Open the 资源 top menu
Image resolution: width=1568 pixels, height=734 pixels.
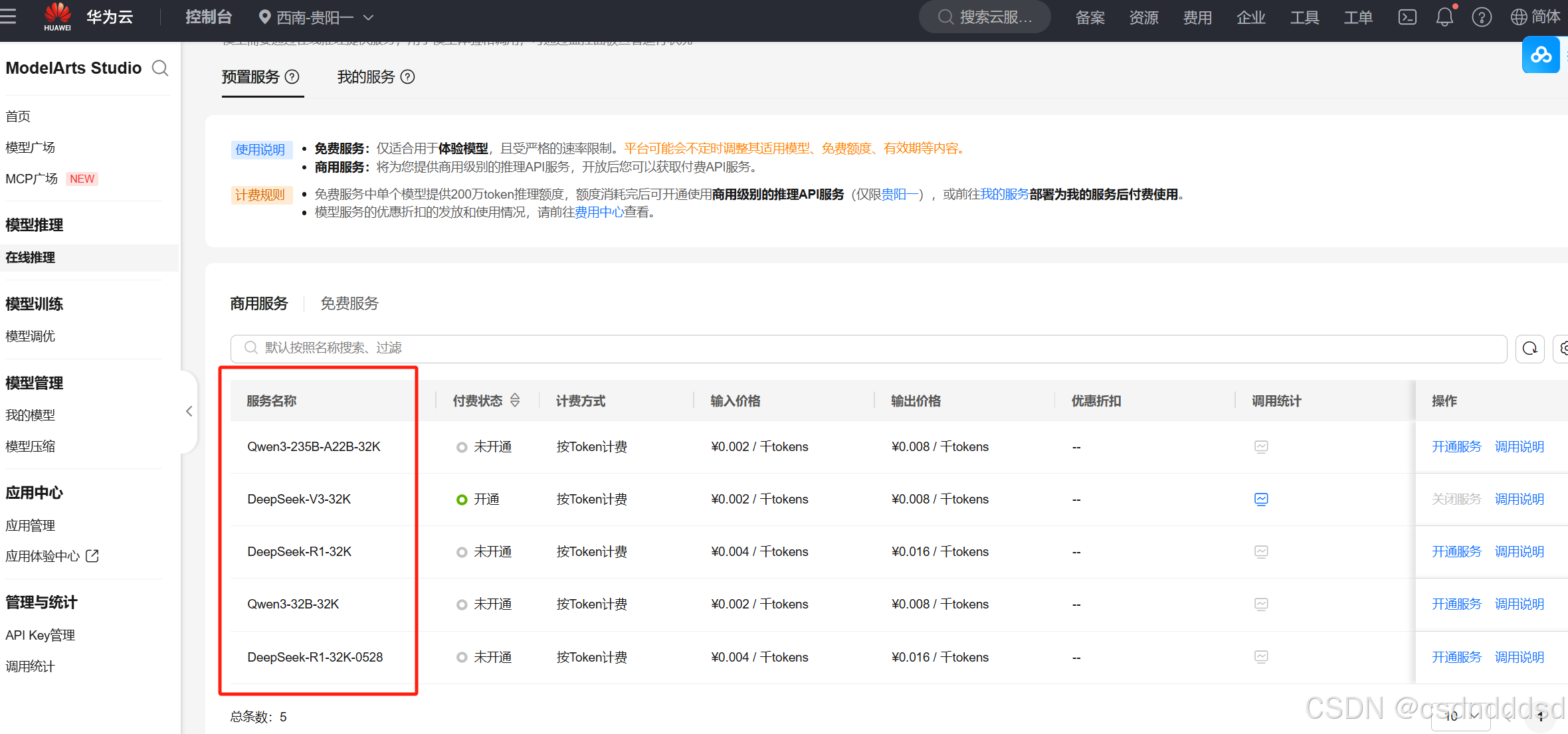[x=1143, y=18]
